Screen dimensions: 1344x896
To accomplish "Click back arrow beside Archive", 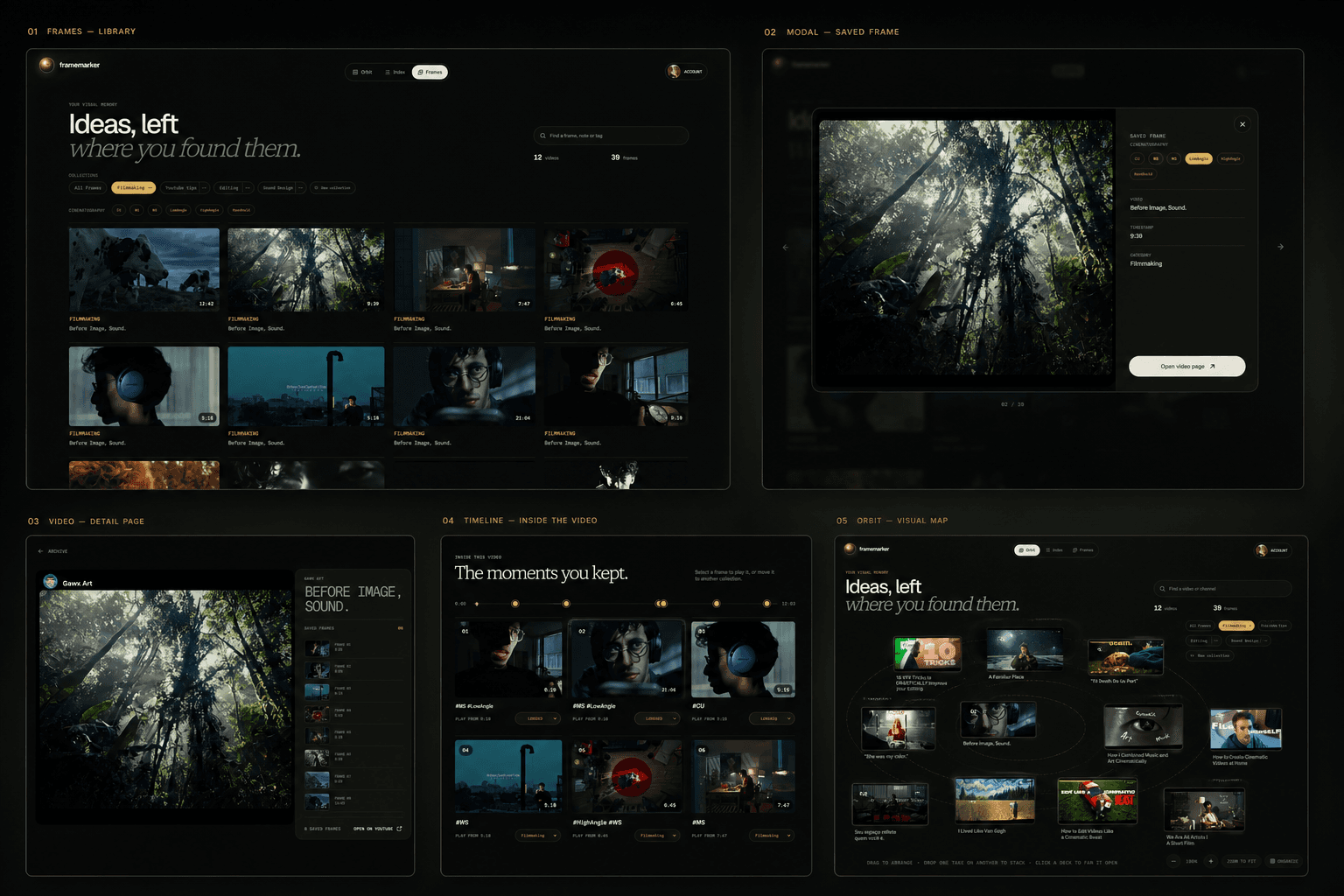I will [40, 551].
